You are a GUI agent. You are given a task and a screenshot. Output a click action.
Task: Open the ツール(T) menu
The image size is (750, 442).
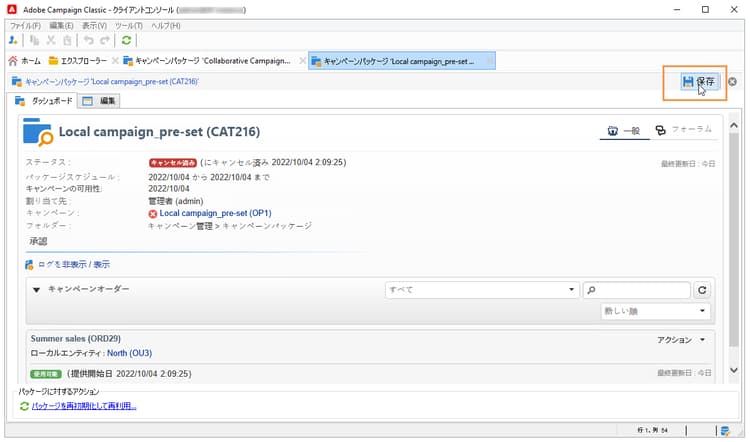[x=128, y=25]
